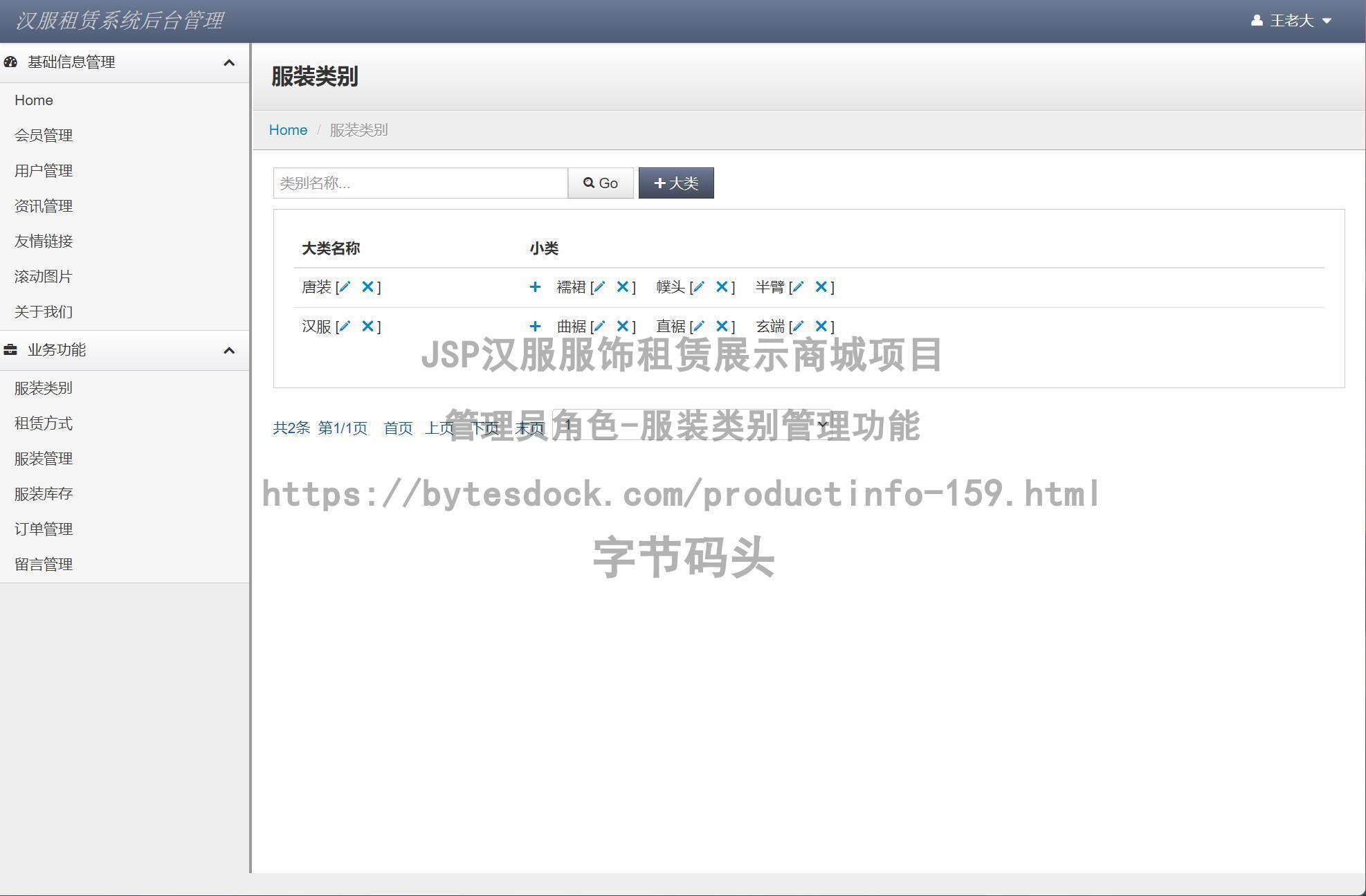Open the 王老大 user dropdown

click(1291, 21)
